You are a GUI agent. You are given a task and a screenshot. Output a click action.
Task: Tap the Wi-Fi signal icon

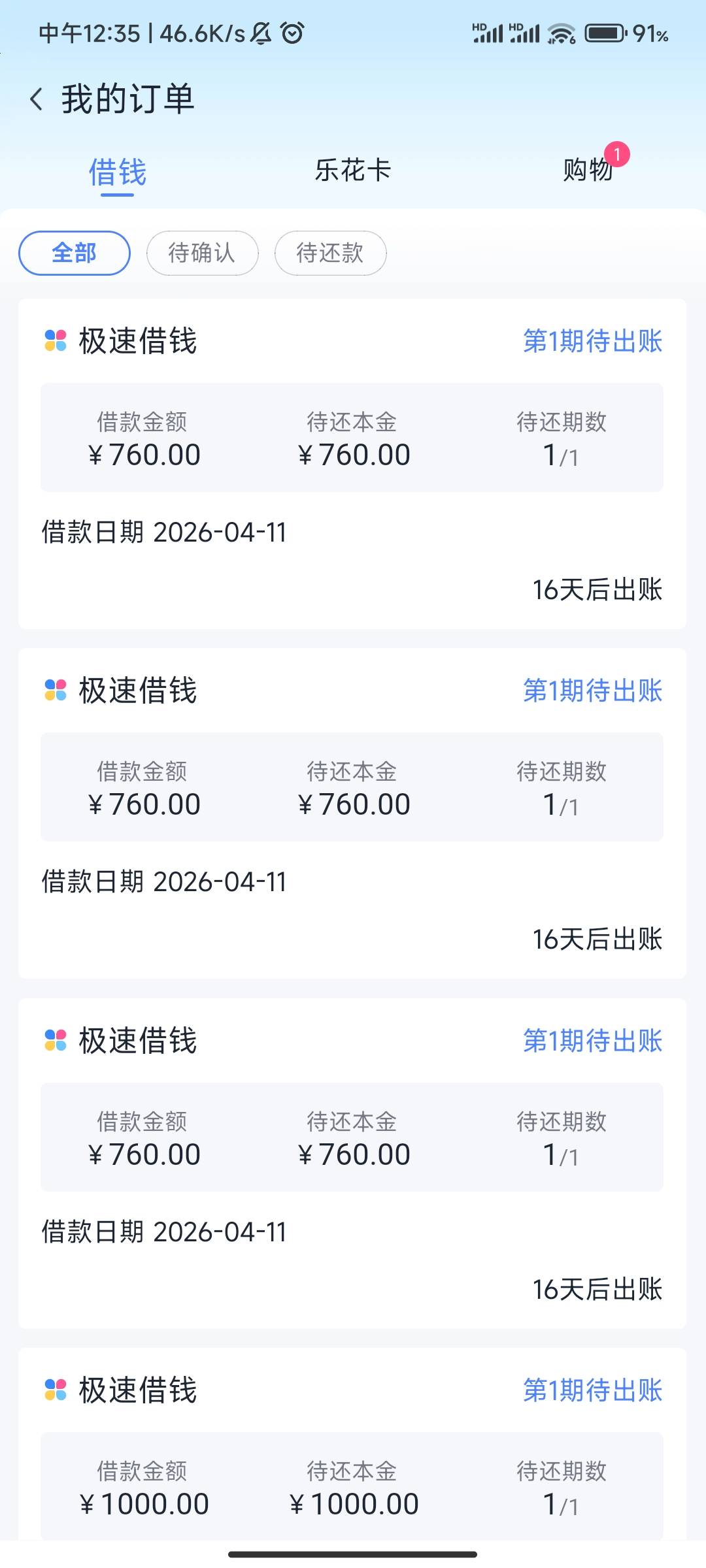tap(561, 33)
